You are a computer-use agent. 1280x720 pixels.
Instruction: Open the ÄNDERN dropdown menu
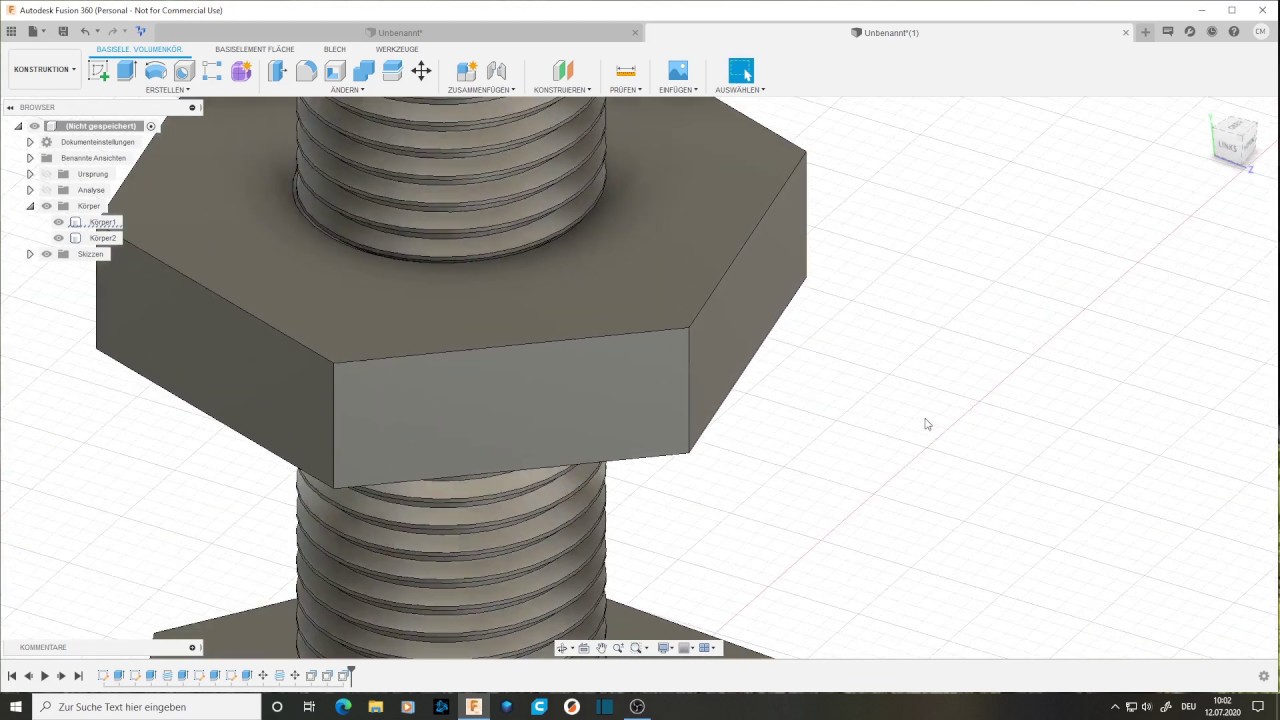[347, 90]
